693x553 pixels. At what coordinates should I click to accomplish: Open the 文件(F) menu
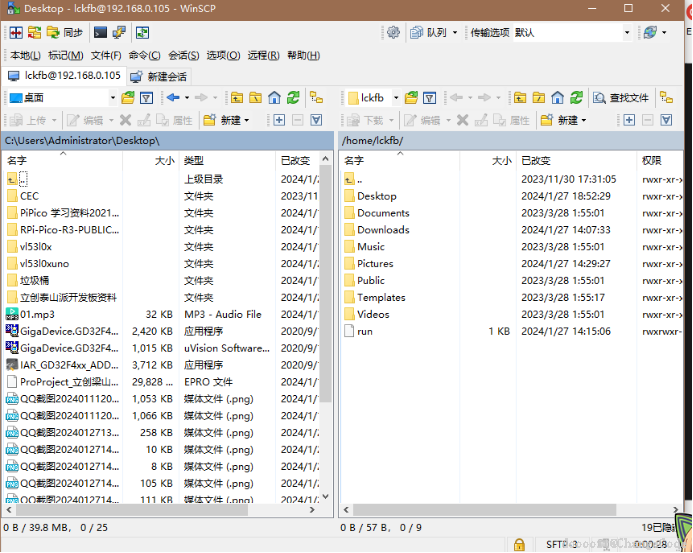(x=106, y=56)
